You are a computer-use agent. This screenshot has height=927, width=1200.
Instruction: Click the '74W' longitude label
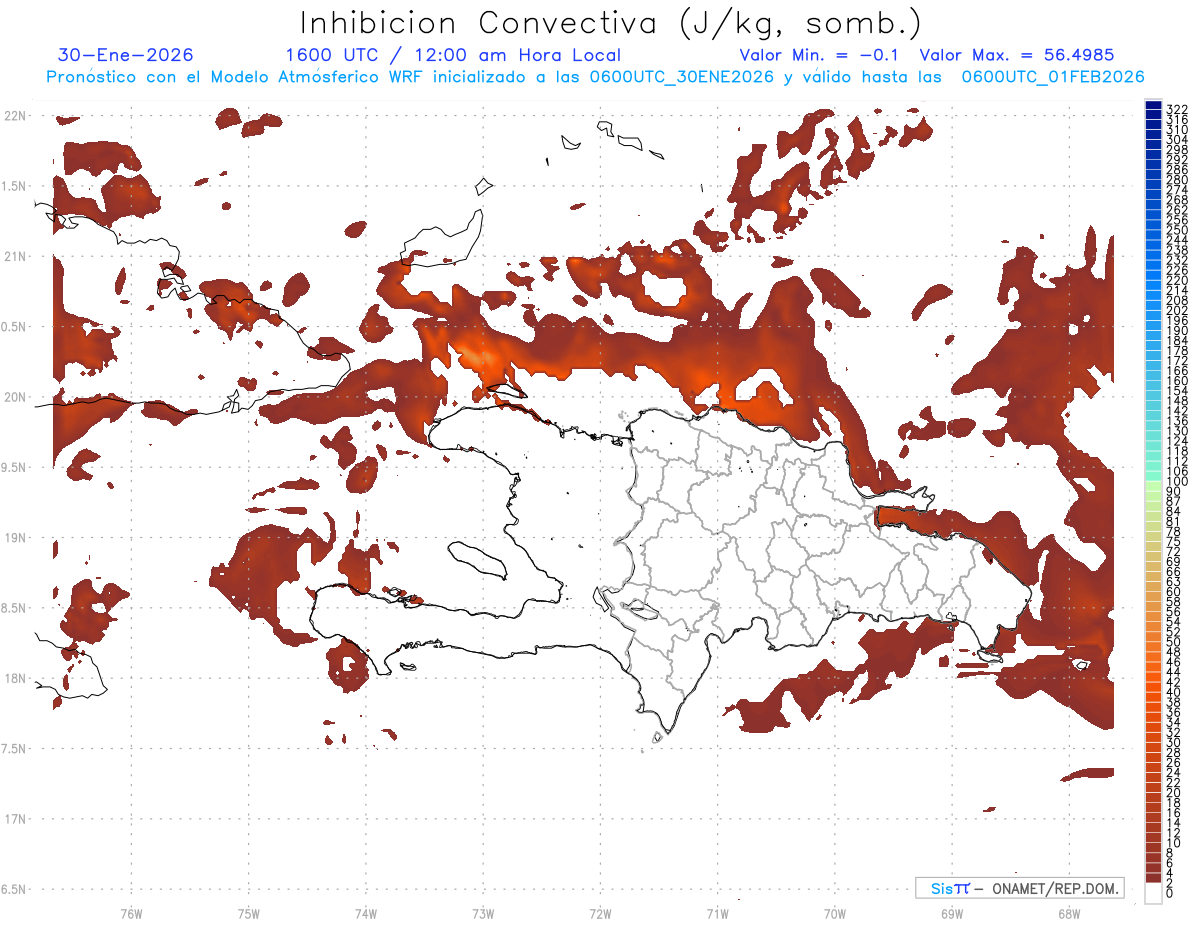[366, 913]
